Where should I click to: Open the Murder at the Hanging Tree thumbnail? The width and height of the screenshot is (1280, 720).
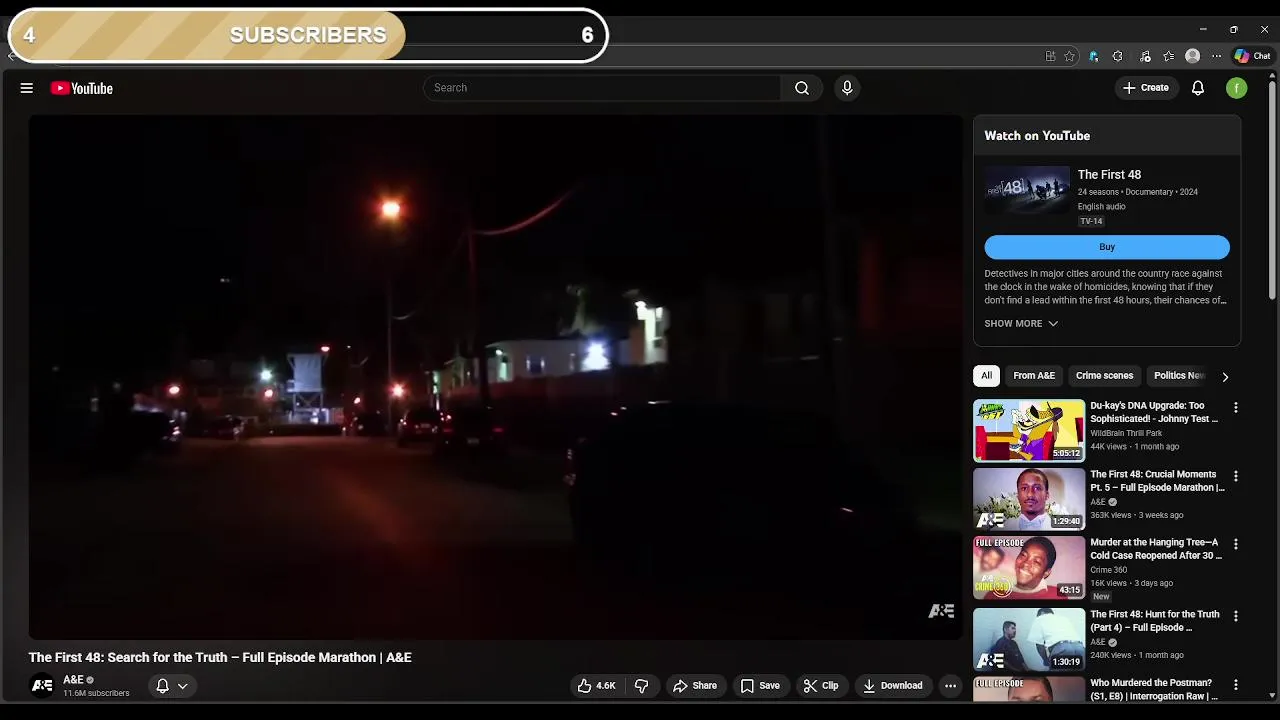pyautogui.click(x=1029, y=568)
